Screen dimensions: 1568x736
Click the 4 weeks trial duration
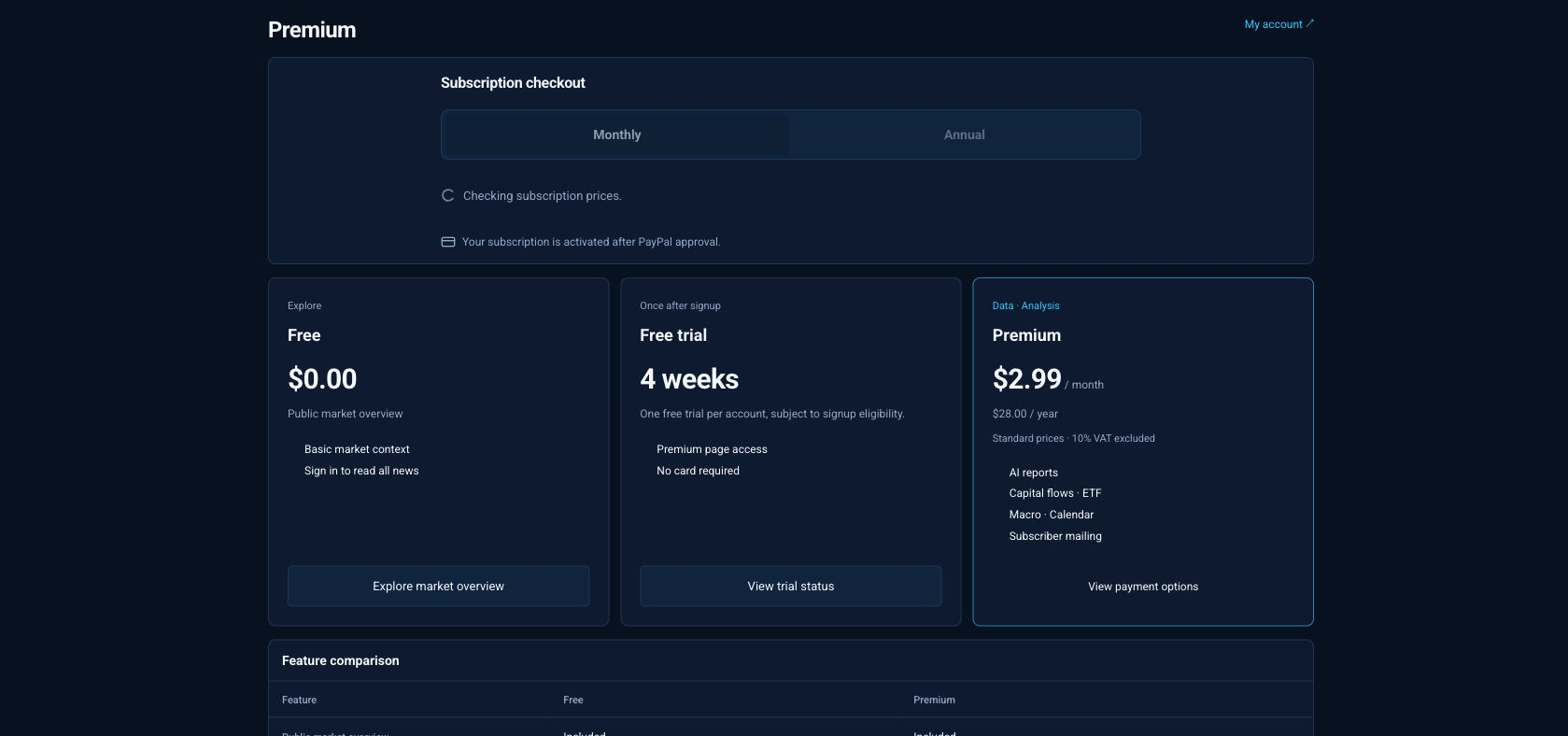tap(689, 379)
